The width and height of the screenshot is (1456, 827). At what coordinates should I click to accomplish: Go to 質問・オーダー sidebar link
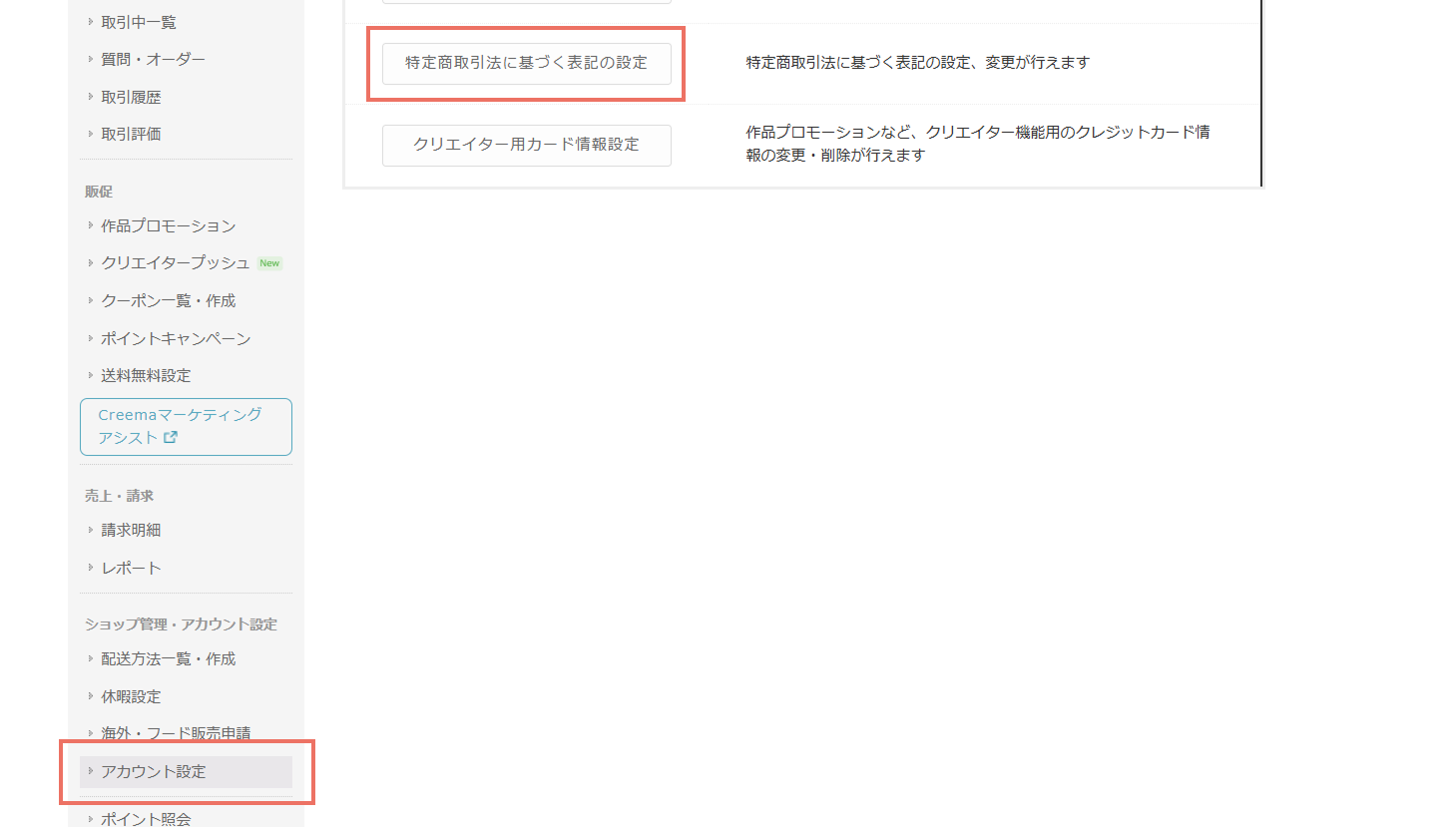pyautogui.click(x=153, y=60)
